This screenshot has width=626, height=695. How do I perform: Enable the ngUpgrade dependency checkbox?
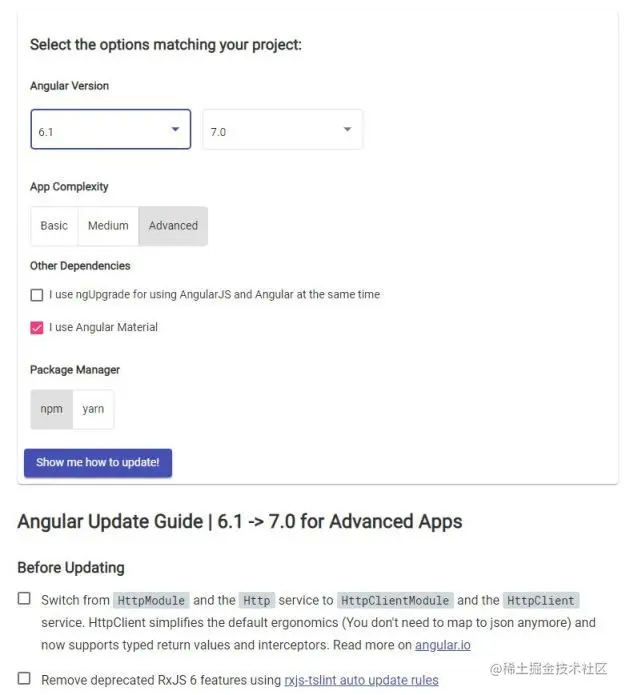pos(37,295)
